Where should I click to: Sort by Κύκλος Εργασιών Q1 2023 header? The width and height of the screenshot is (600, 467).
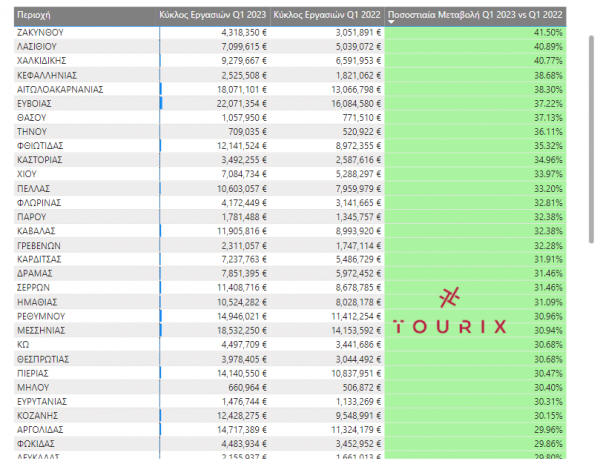214,14
